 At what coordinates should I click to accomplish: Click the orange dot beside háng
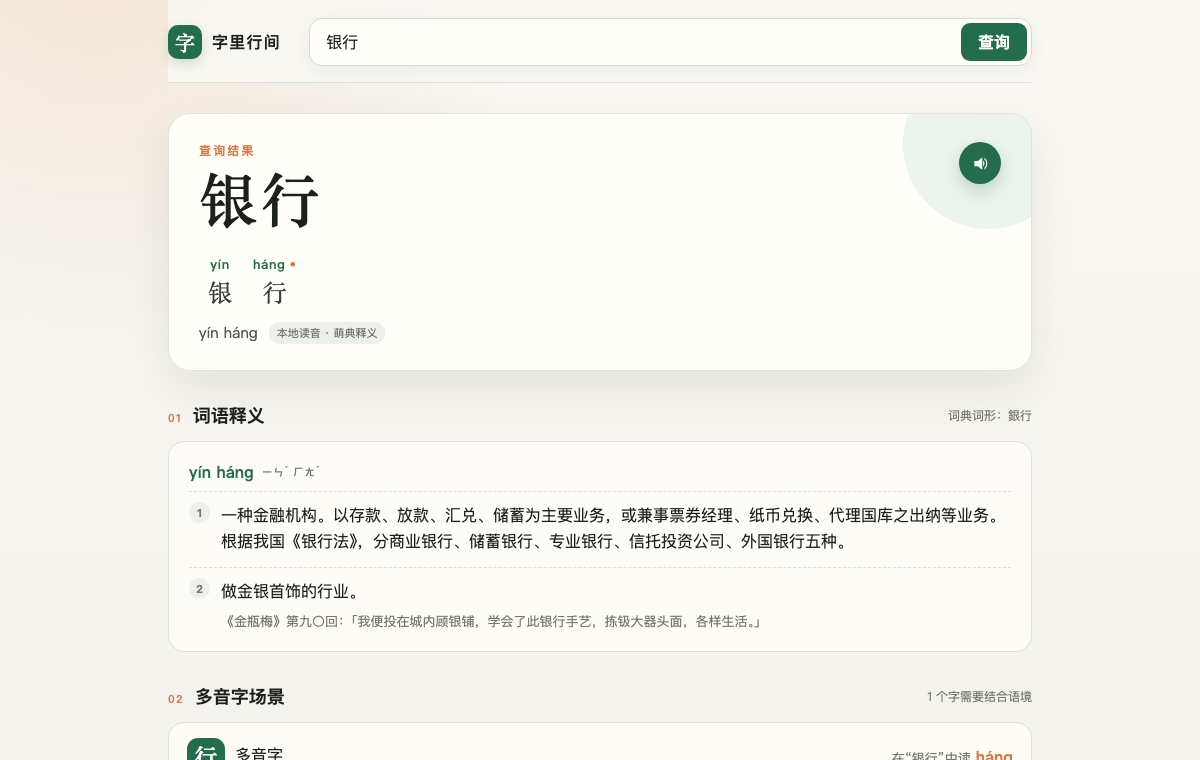293,265
